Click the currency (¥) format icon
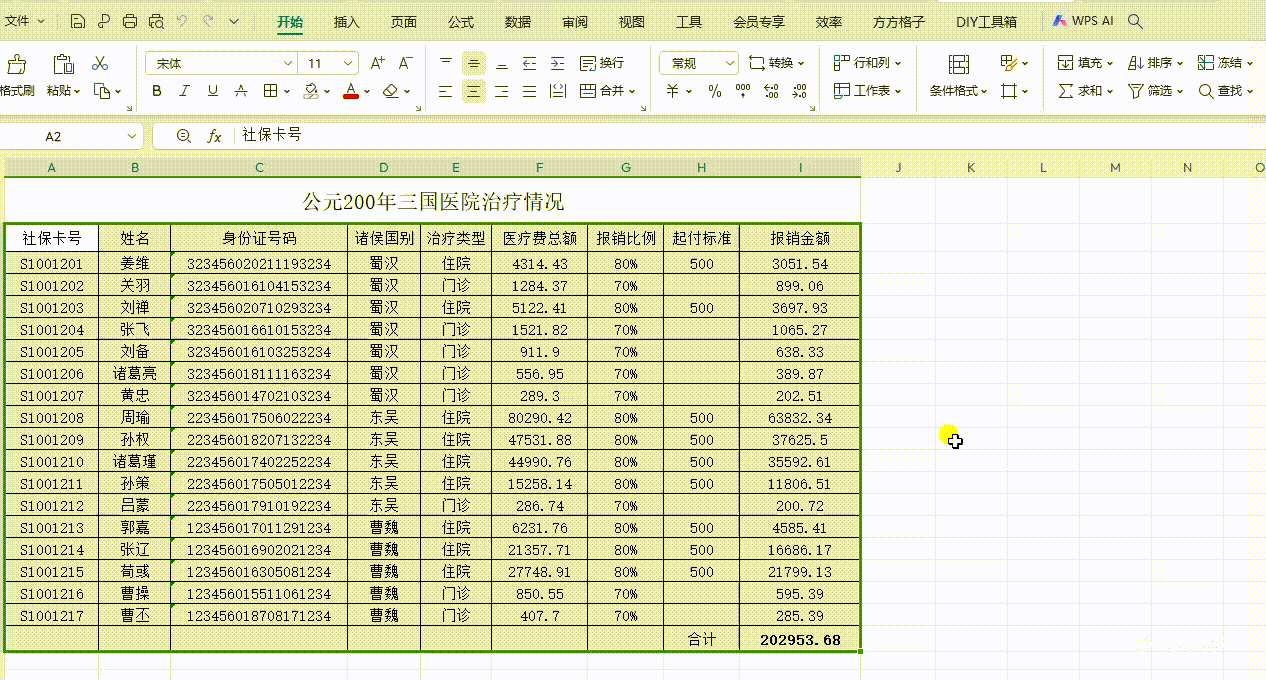 coord(673,91)
